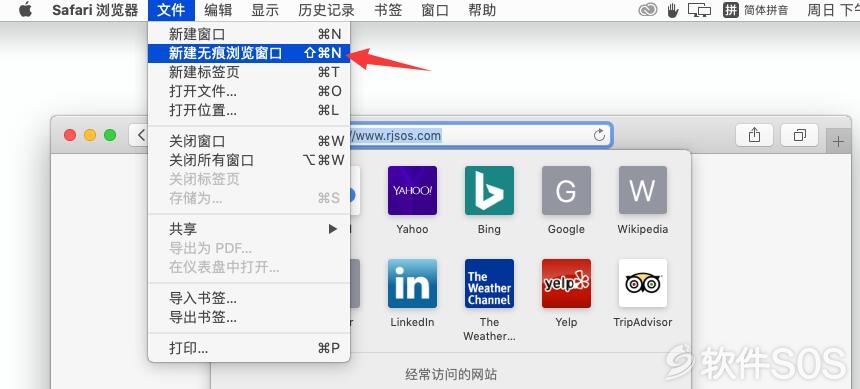Click the green zoom window button

[x=110, y=135]
